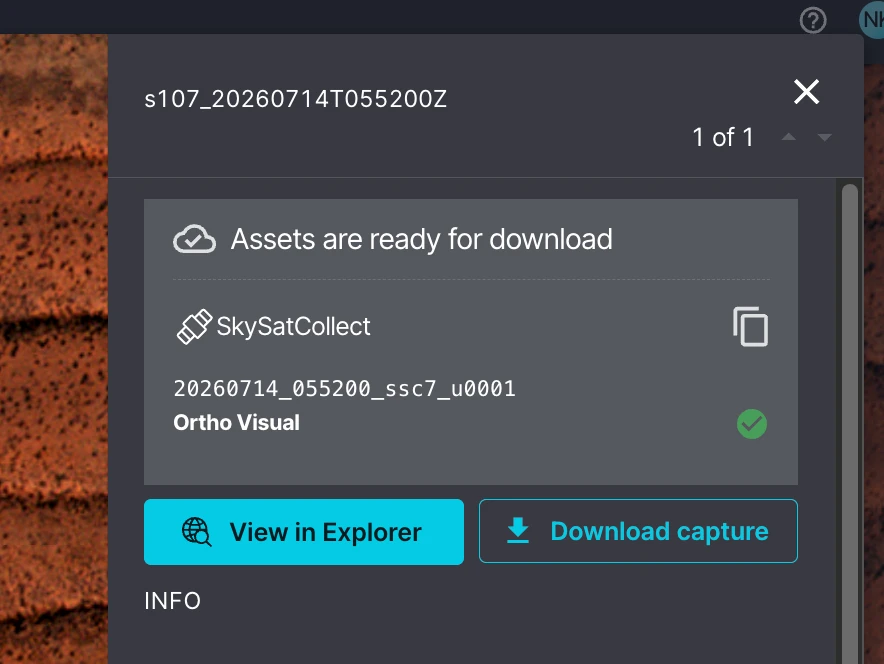Click the panel's vertical scrollbar
Image resolution: width=884 pixels, height=664 pixels.
pyautogui.click(x=850, y=423)
